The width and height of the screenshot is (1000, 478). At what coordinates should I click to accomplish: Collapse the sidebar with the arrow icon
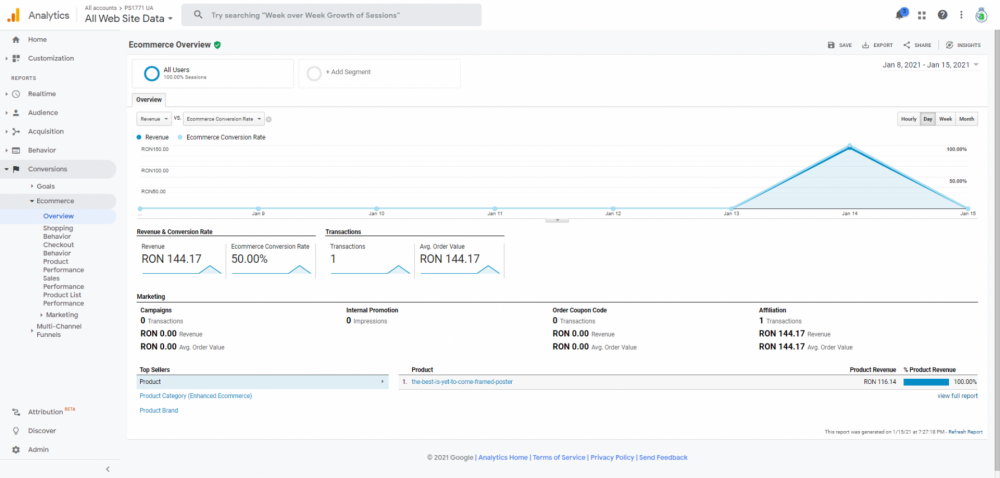(x=107, y=469)
